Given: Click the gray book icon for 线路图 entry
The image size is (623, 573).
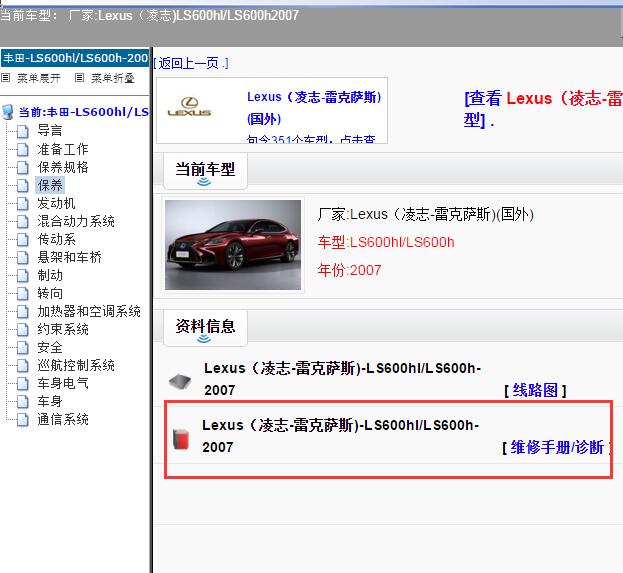Looking at the screenshot, I should click(180, 381).
